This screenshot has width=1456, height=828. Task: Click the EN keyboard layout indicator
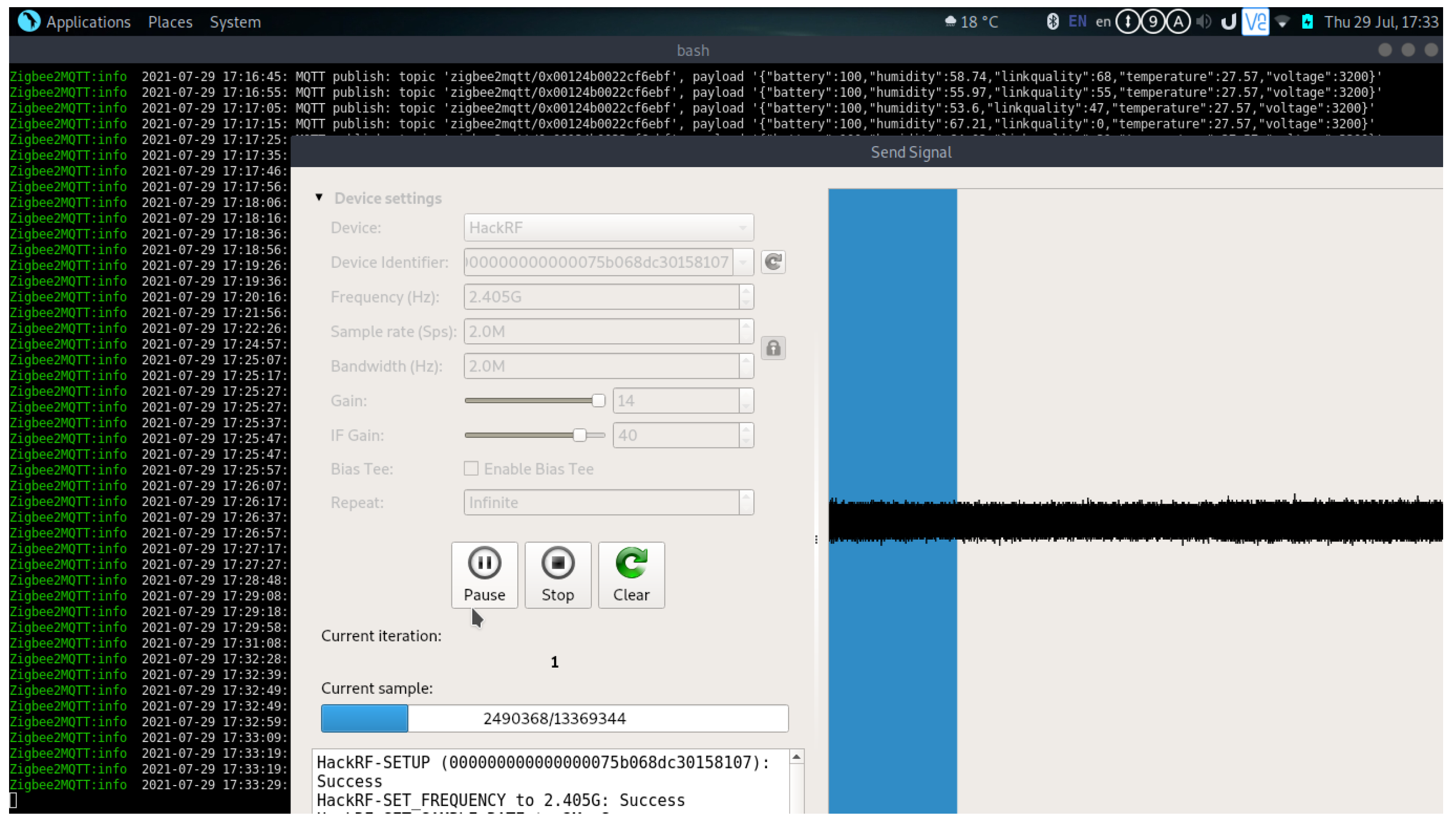coord(1077,21)
